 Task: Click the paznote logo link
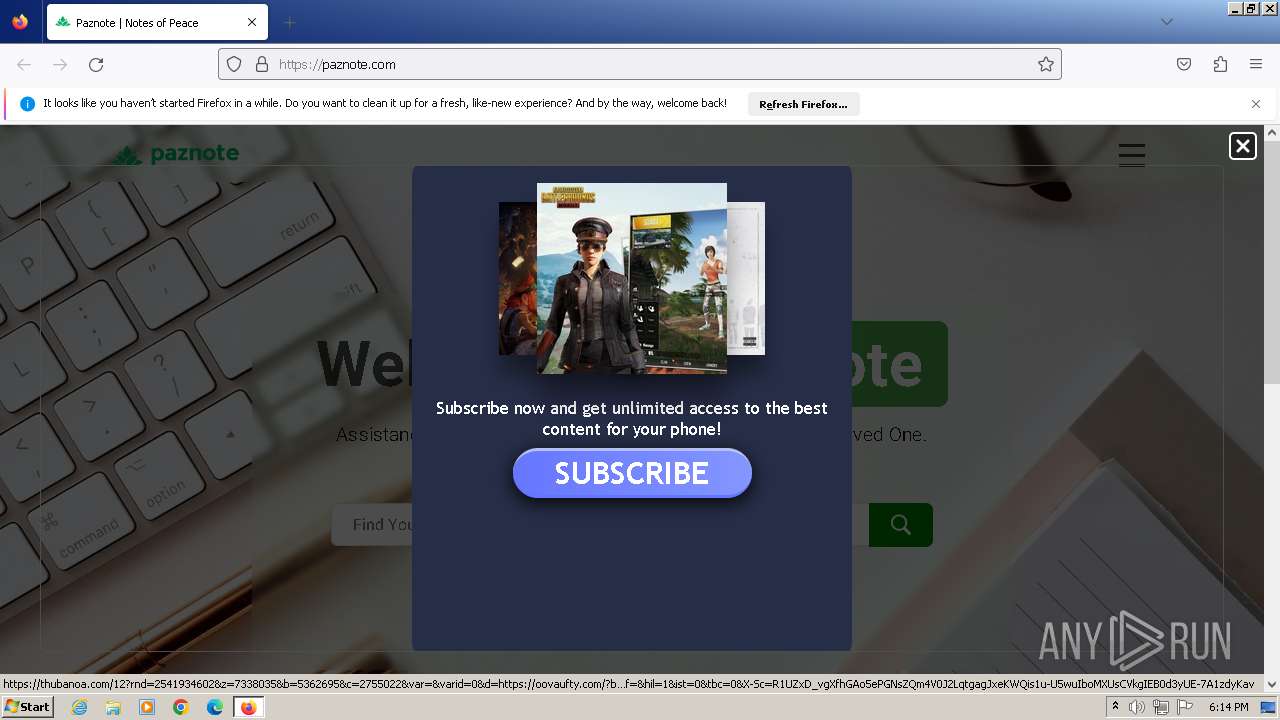(175, 154)
